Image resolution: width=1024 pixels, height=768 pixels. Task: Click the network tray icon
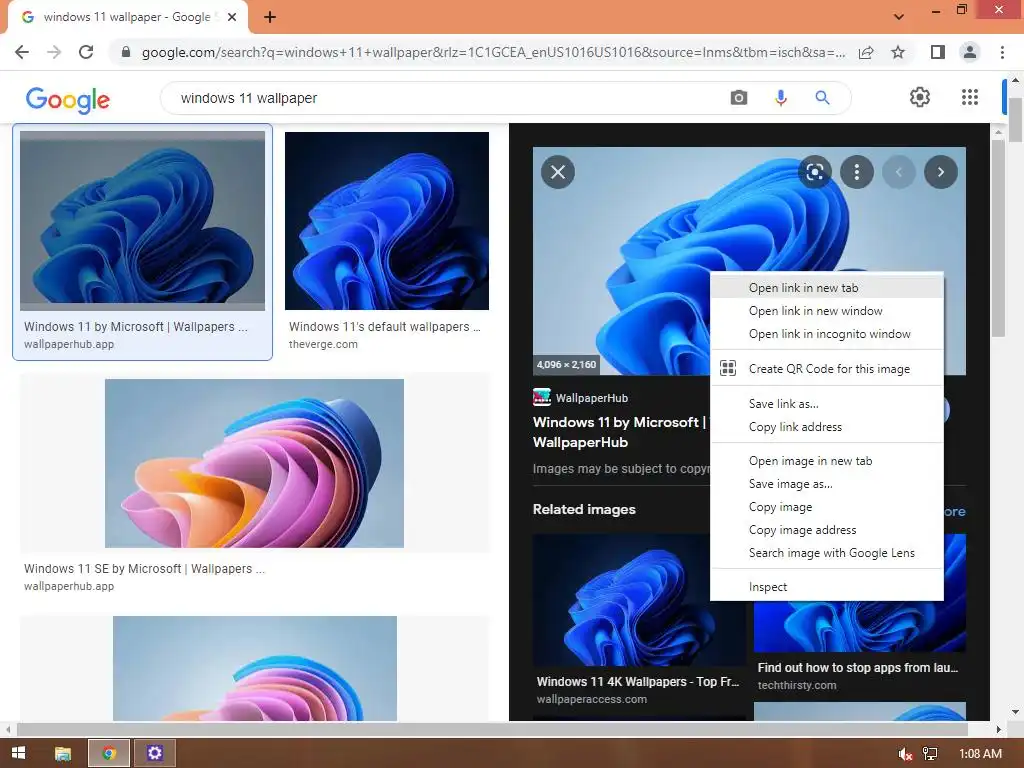coord(930,754)
